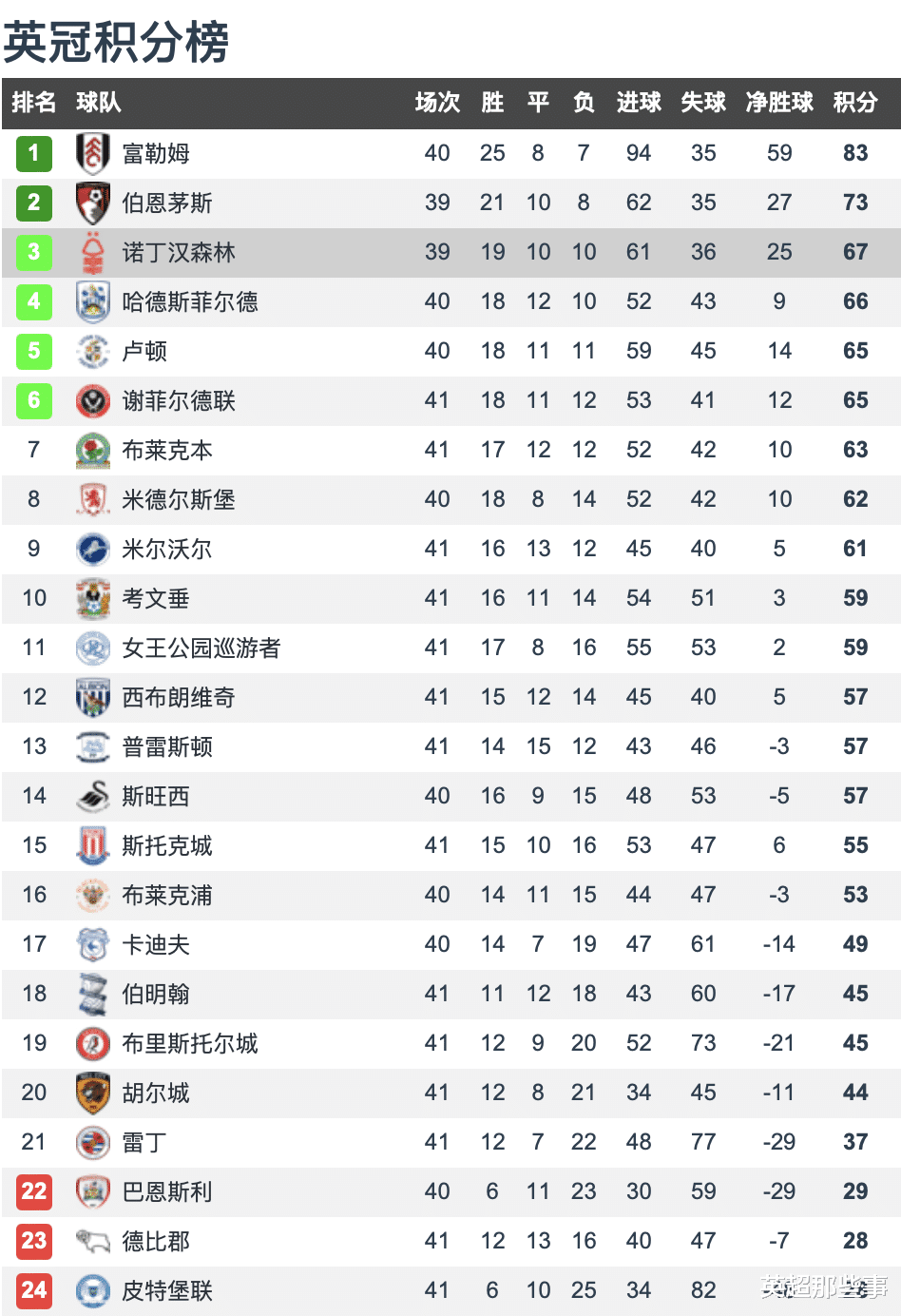Click the Huddersfield Town crest icon

[x=92, y=301]
